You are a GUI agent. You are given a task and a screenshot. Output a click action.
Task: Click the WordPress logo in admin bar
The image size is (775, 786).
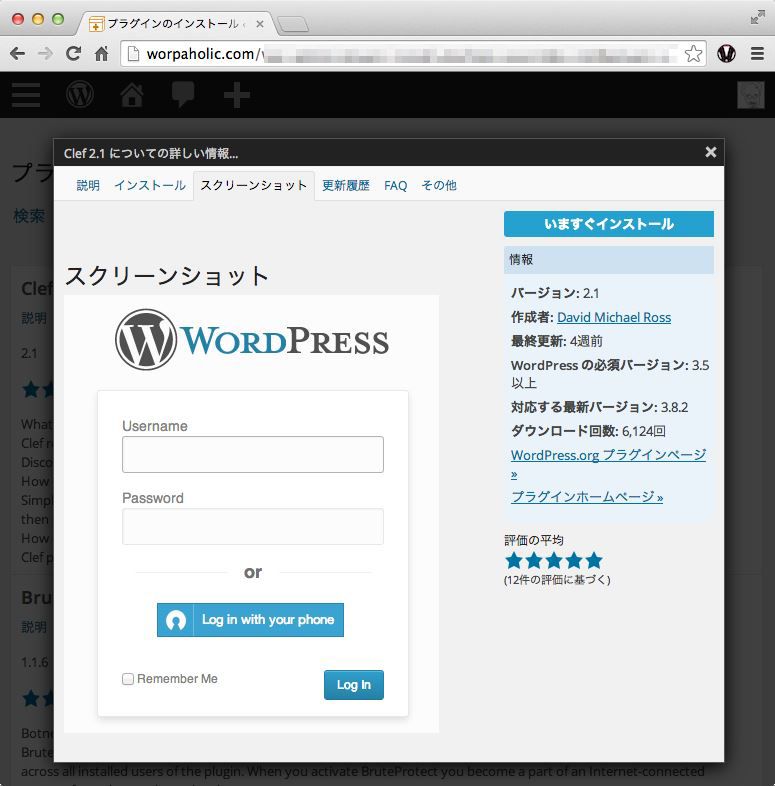pyautogui.click(x=80, y=94)
